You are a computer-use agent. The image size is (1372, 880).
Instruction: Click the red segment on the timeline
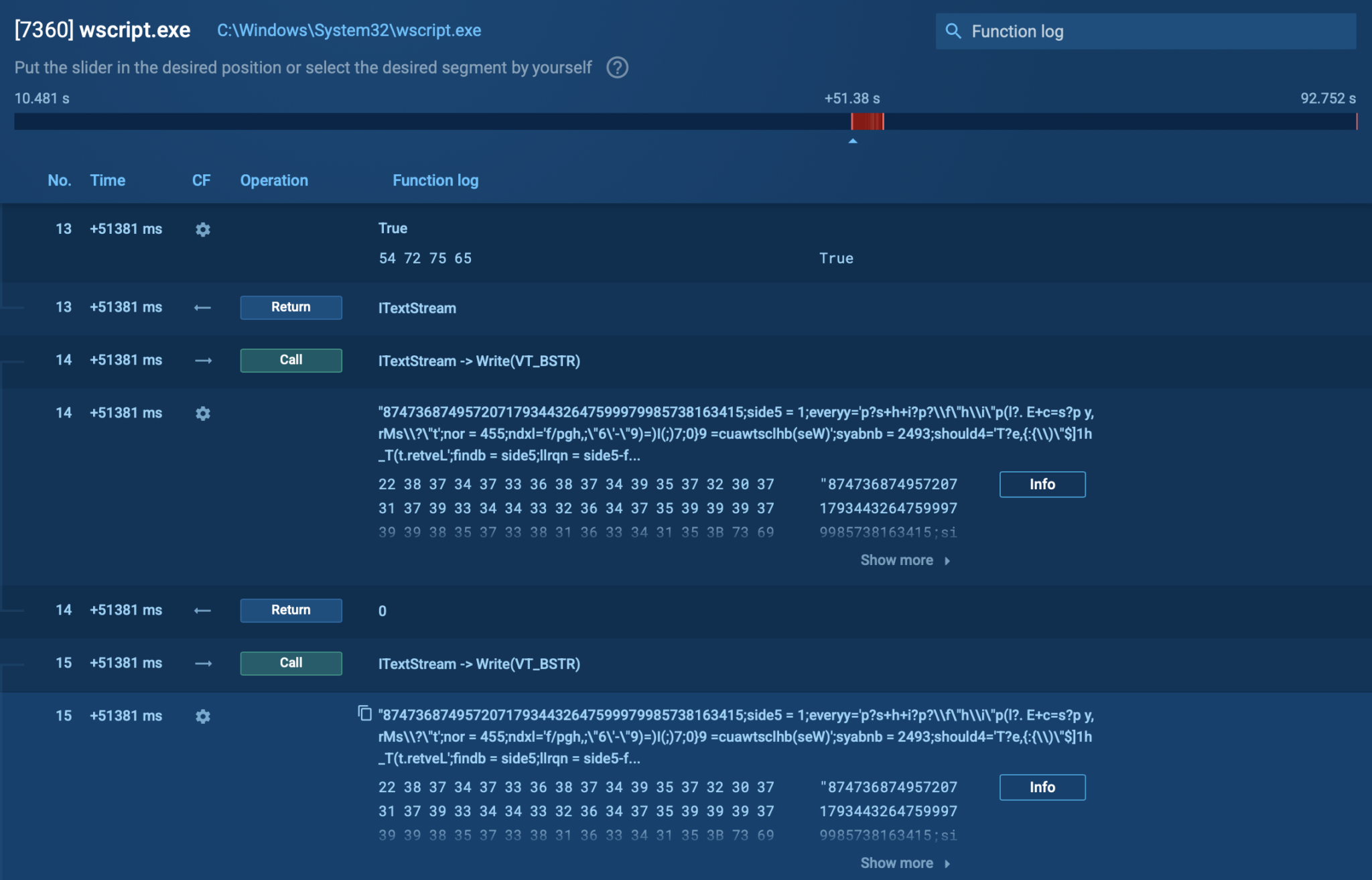click(x=868, y=121)
